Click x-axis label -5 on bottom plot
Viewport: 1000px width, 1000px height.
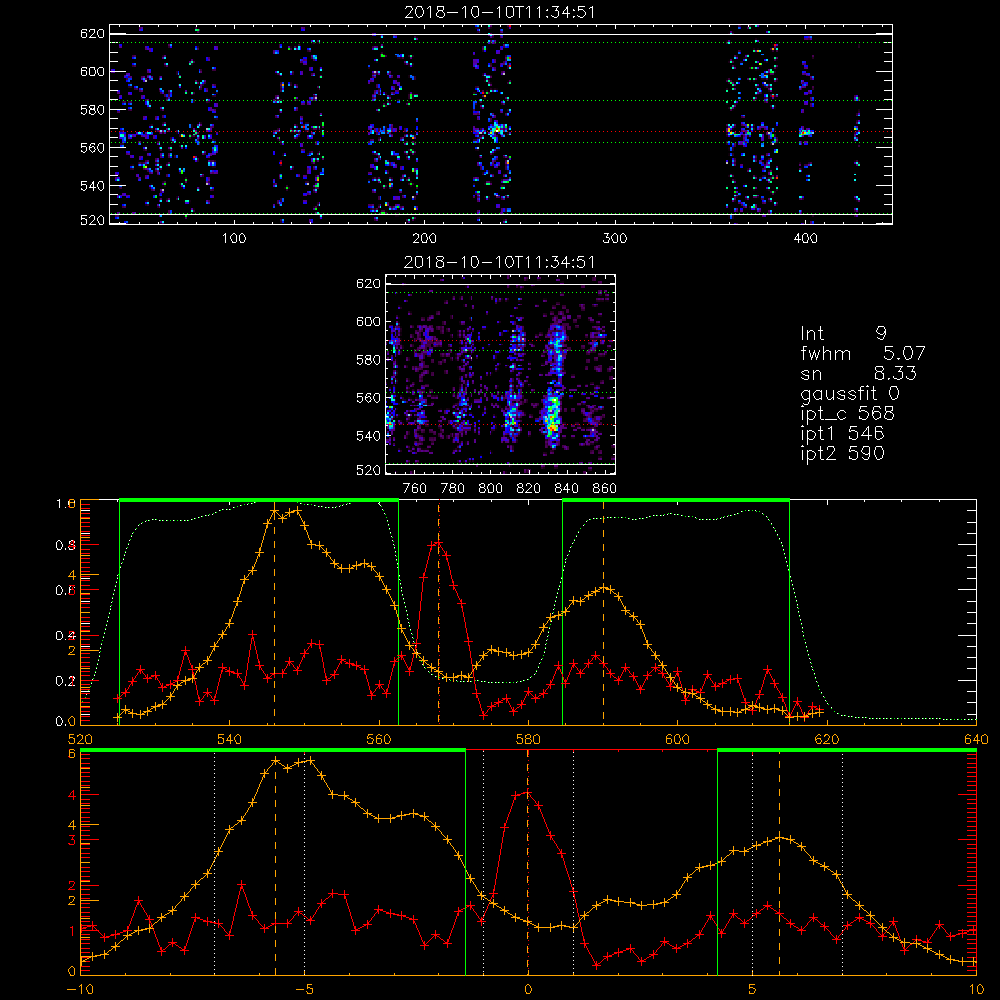click(305, 990)
